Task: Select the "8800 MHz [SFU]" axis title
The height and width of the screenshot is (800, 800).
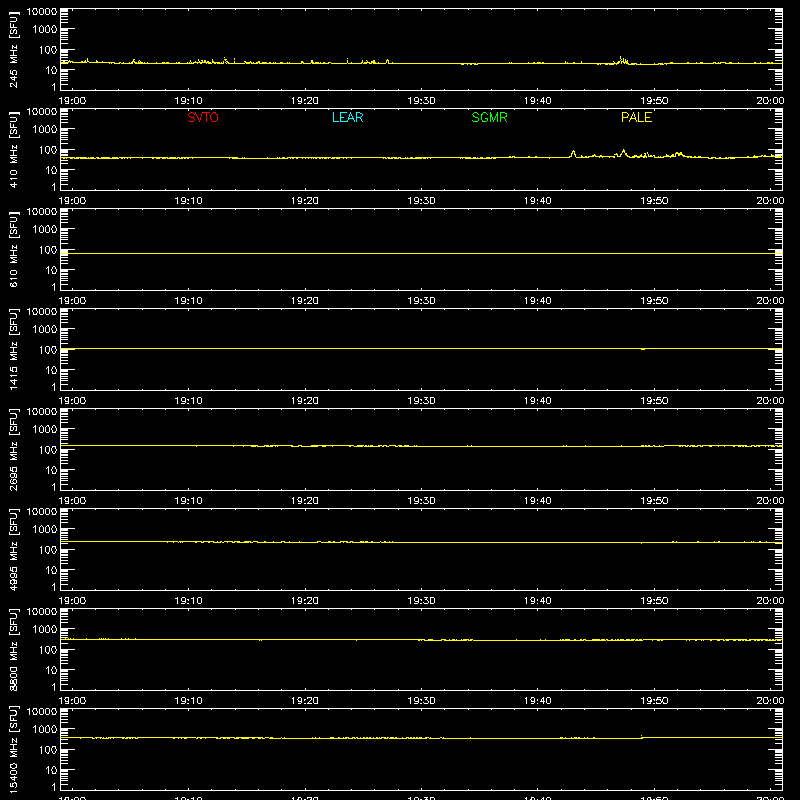Action: (14, 649)
